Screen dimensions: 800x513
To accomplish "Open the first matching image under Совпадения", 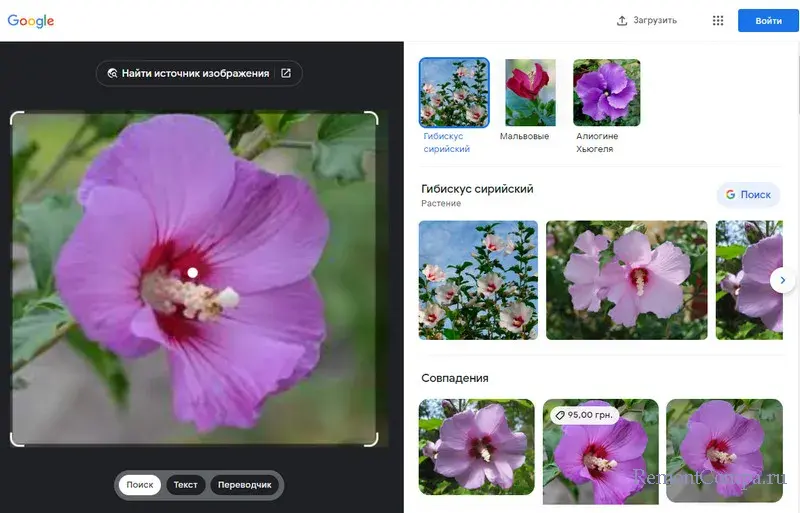I will pos(476,446).
